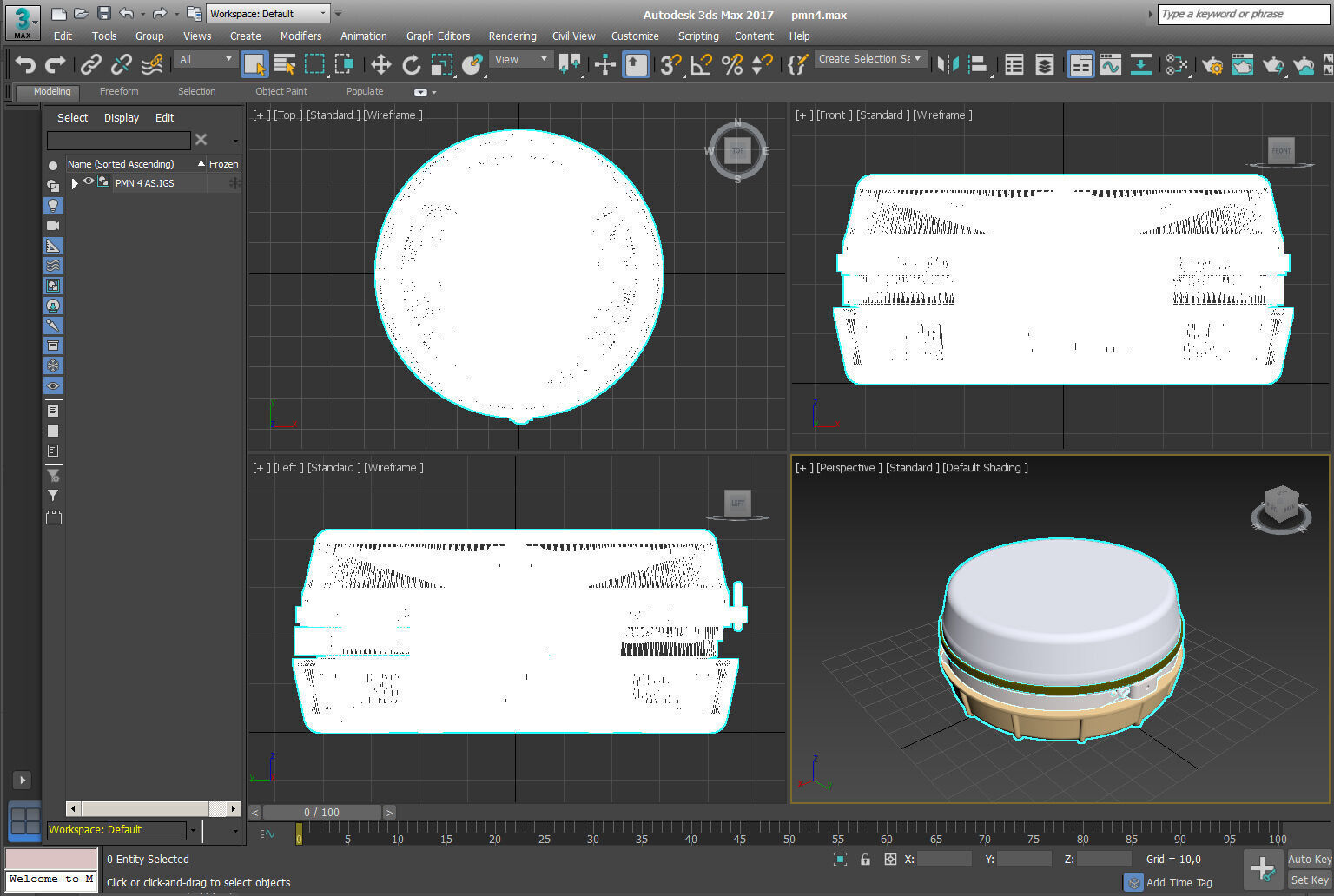Screen dimensions: 1334x896
Task: Click the Set Key button
Action: (1309, 880)
